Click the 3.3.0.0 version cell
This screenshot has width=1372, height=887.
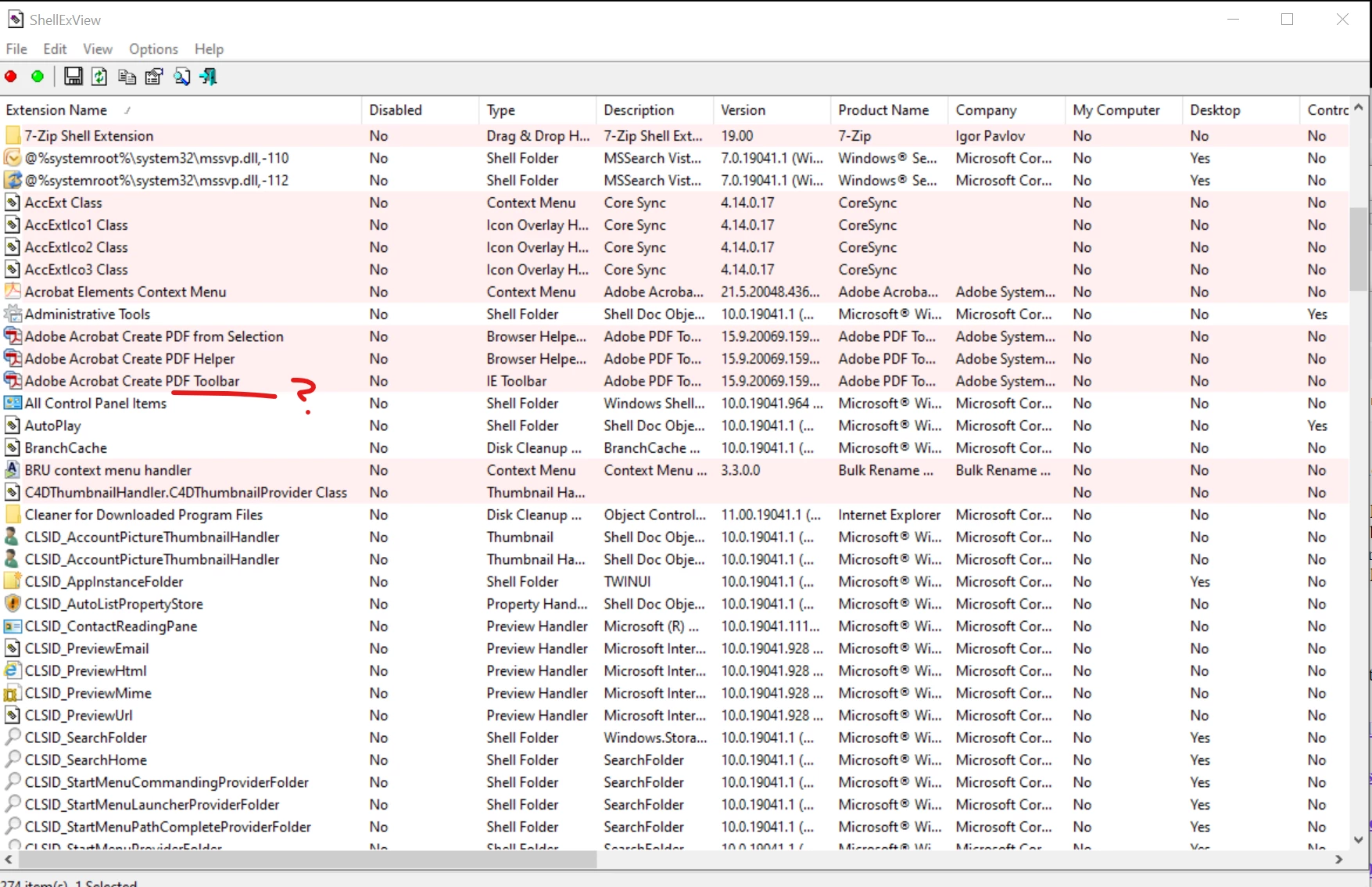[740, 470]
